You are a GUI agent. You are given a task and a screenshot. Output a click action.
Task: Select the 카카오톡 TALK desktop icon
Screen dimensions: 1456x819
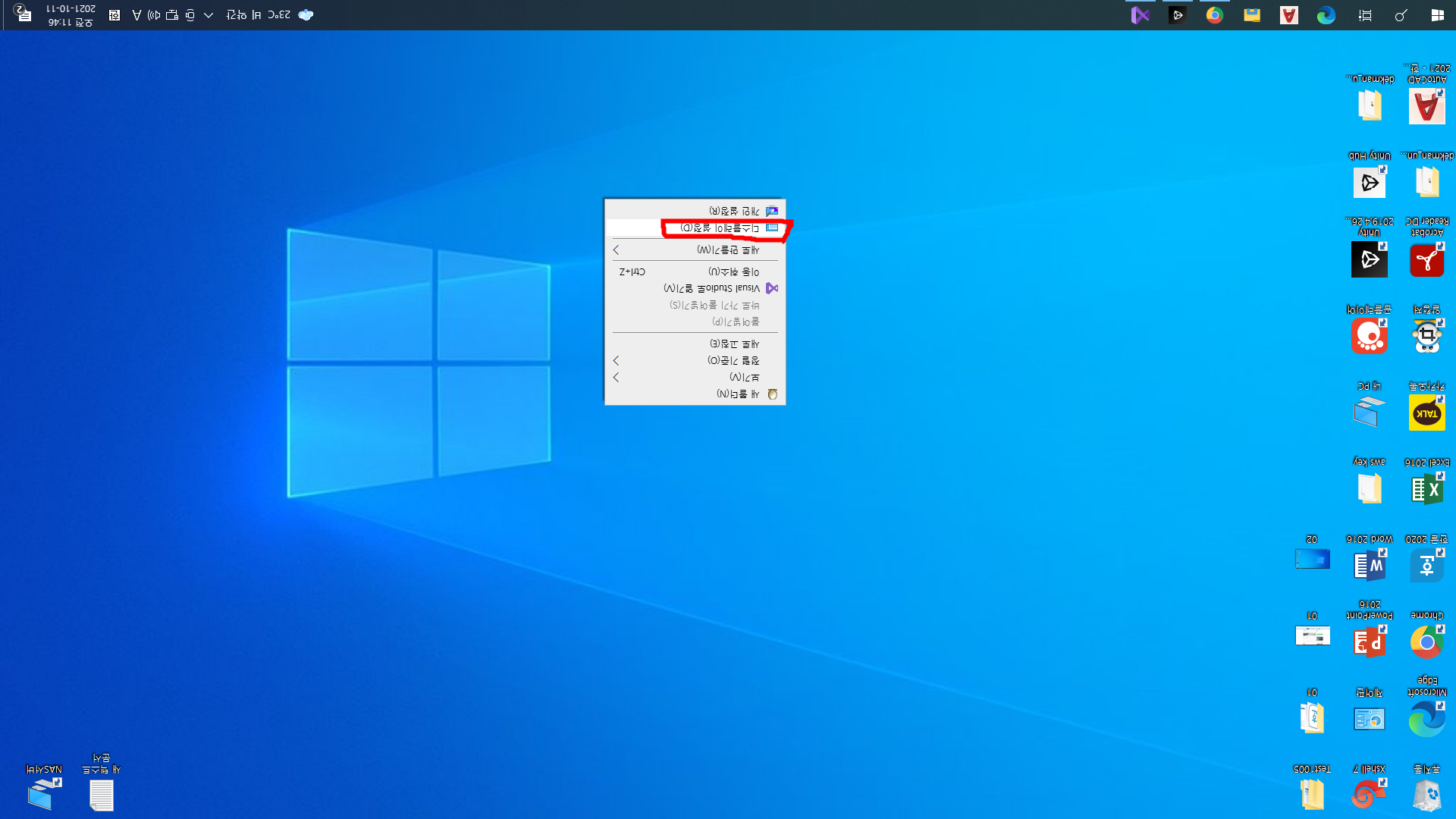tap(1426, 406)
